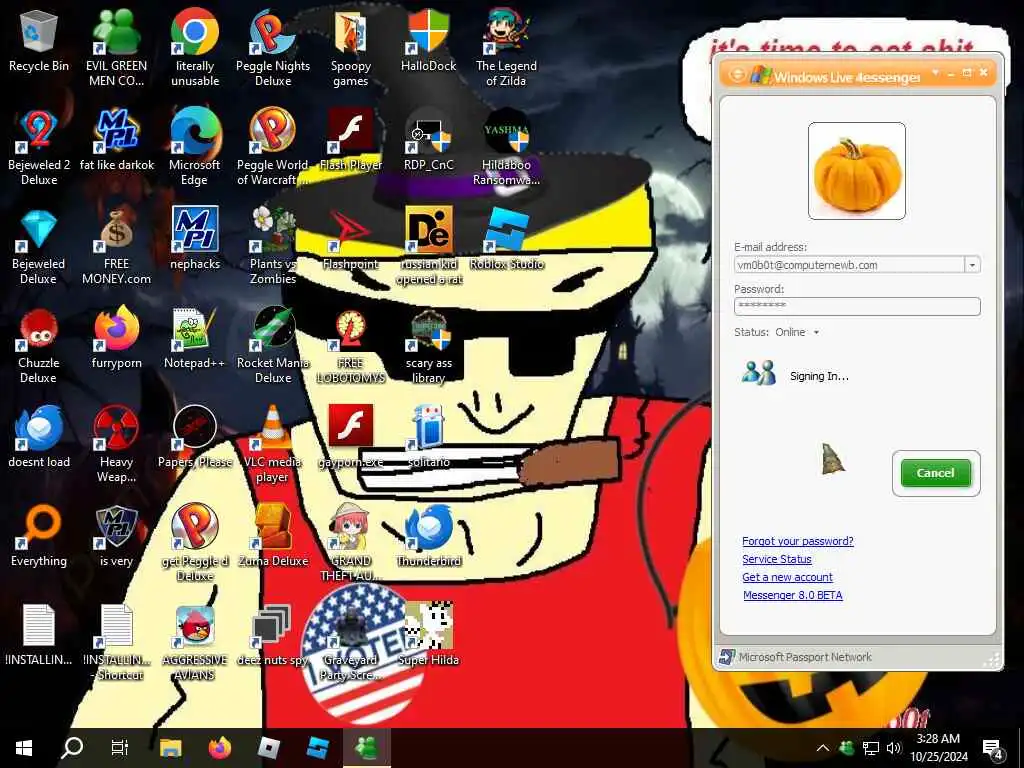Viewport: 1024px width, 768px height.
Task: Open the 'literally unusable' Chrome shortcut
Action: (x=195, y=49)
